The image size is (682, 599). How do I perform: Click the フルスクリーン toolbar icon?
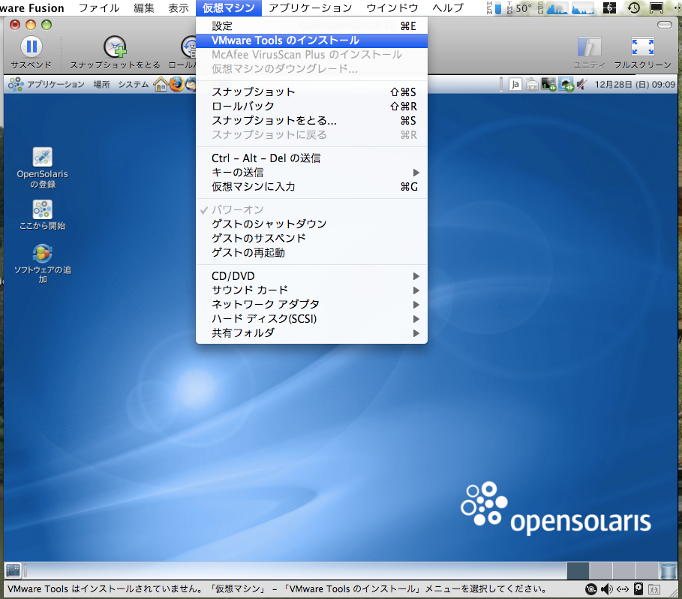coord(642,47)
